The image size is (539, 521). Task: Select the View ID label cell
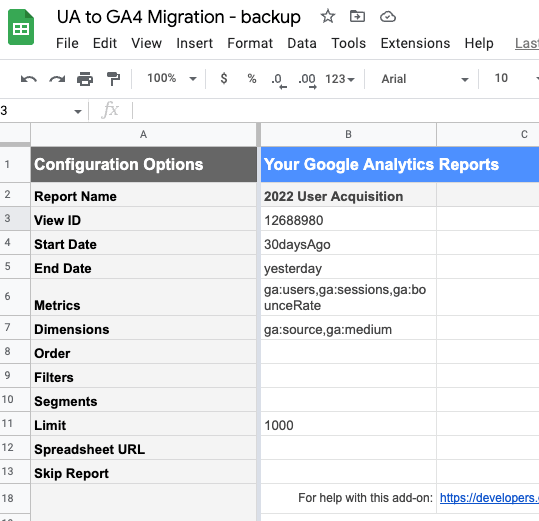pyautogui.click(x=144, y=219)
